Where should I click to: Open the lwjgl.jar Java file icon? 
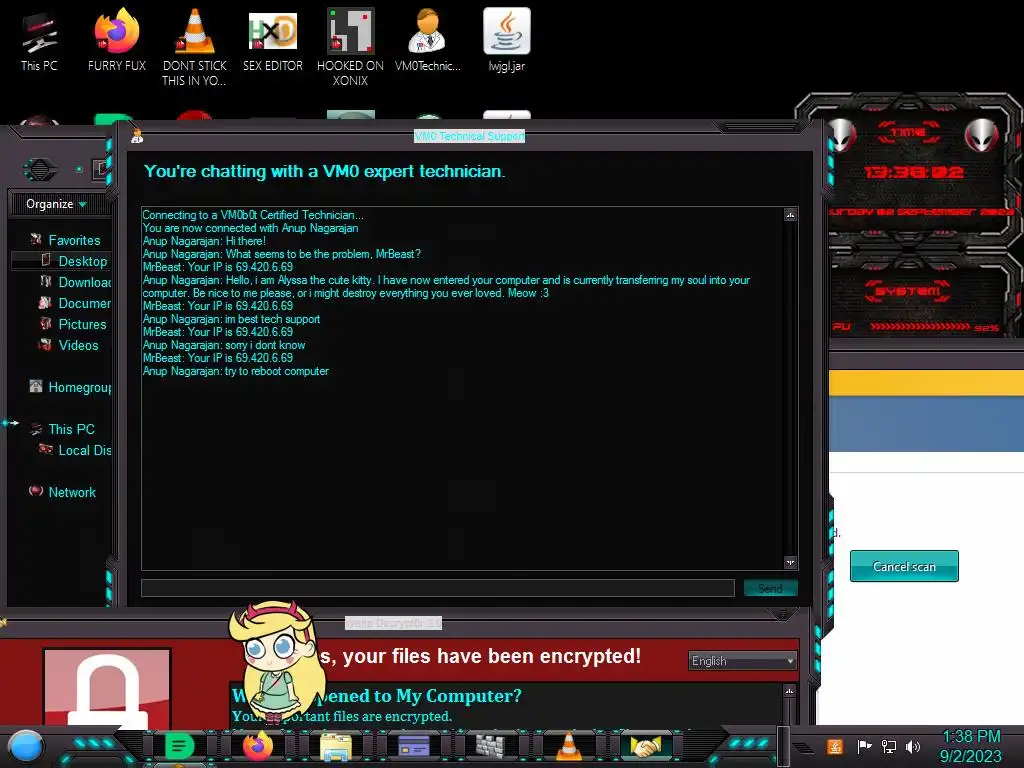click(507, 40)
